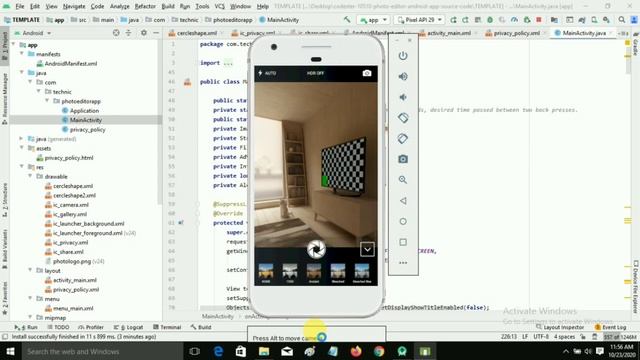Click the taskbar search box
640x360 pixels.
[102, 351]
